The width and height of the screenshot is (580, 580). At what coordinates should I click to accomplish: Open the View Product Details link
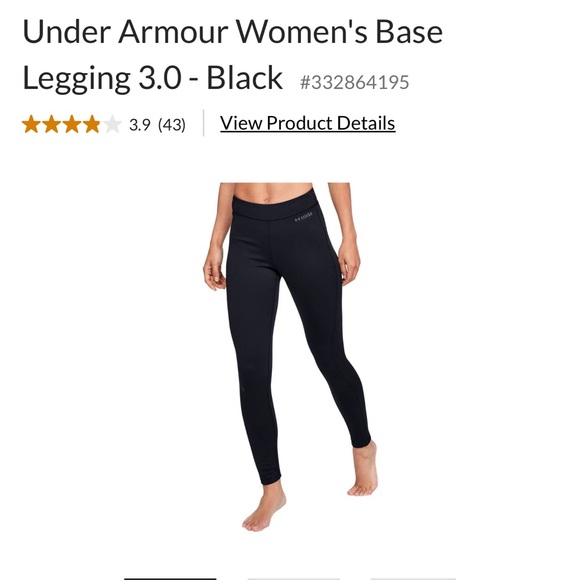point(308,123)
